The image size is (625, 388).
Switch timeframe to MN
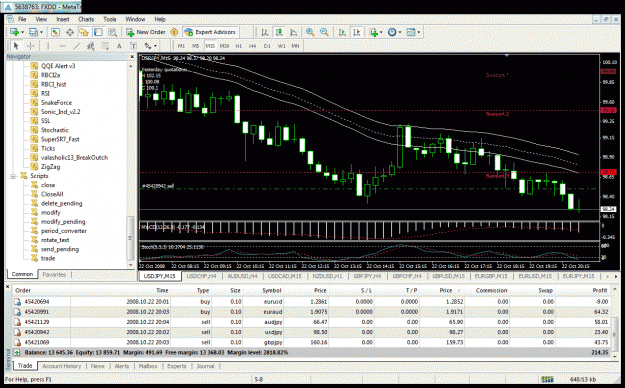pos(295,46)
